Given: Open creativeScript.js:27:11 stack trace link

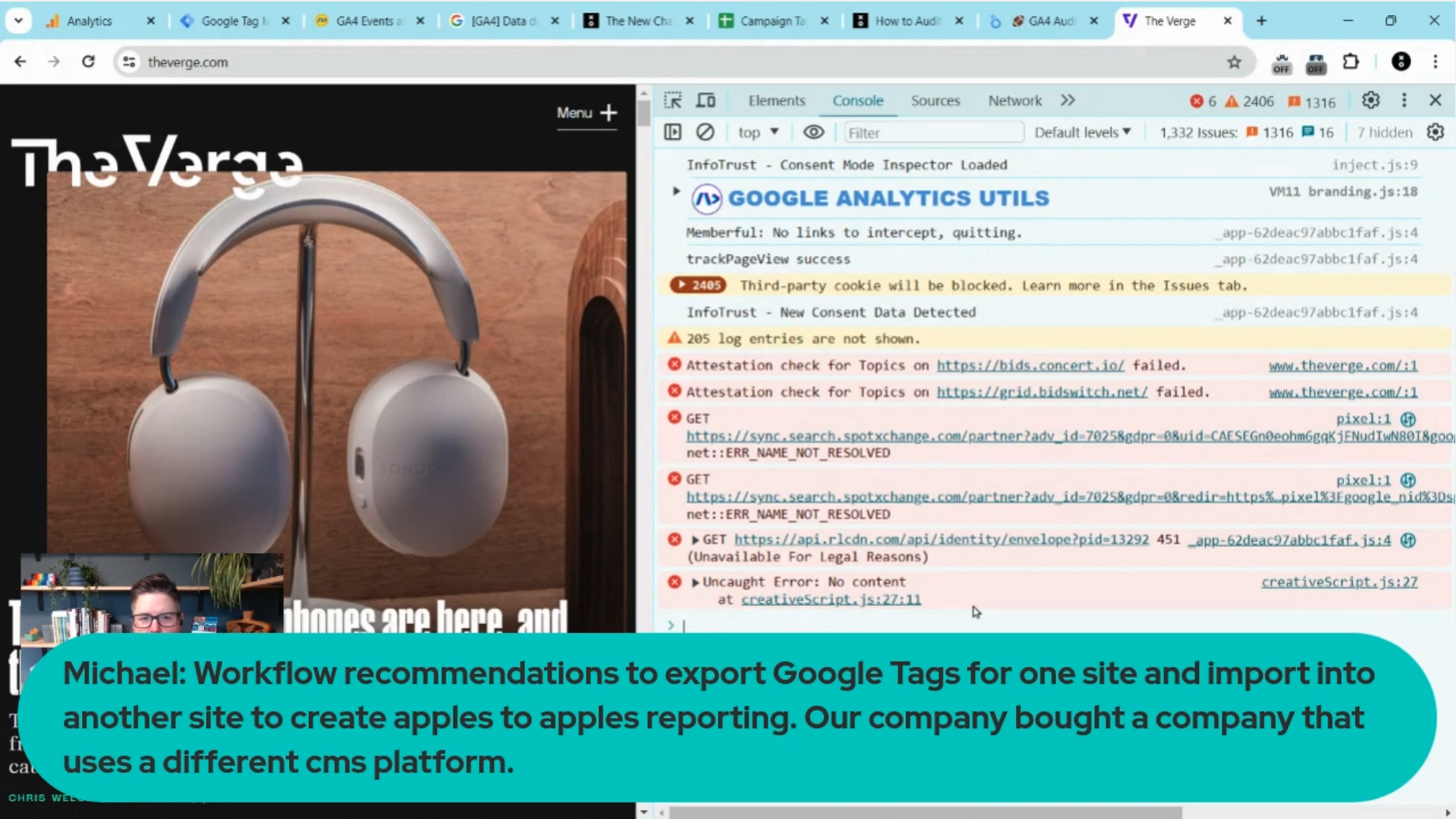Looking at the screenshot, I should click(831, 600).
